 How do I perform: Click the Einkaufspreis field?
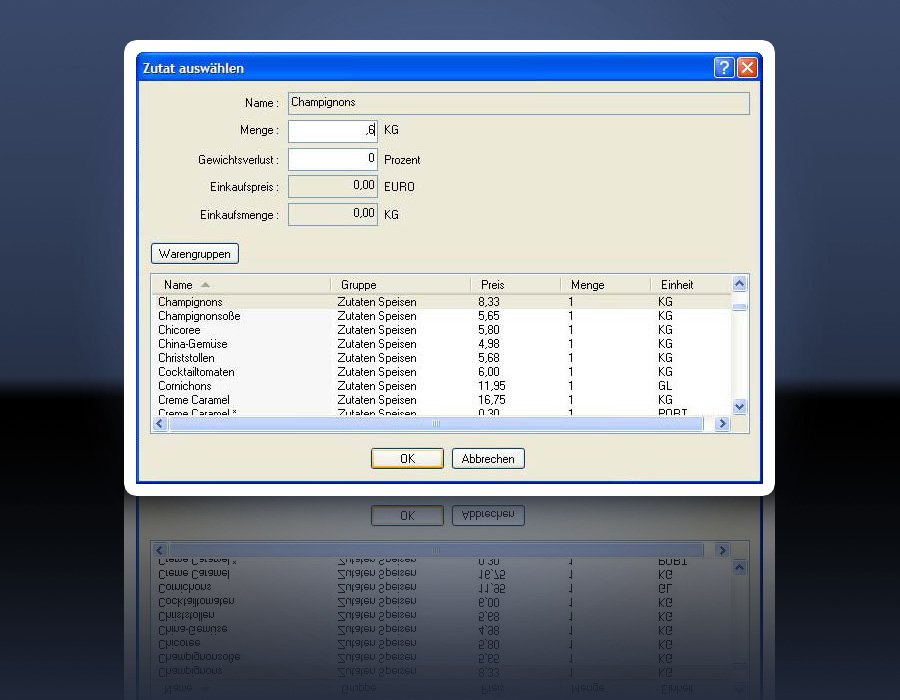pyautogui.click(x=332, y=186)
